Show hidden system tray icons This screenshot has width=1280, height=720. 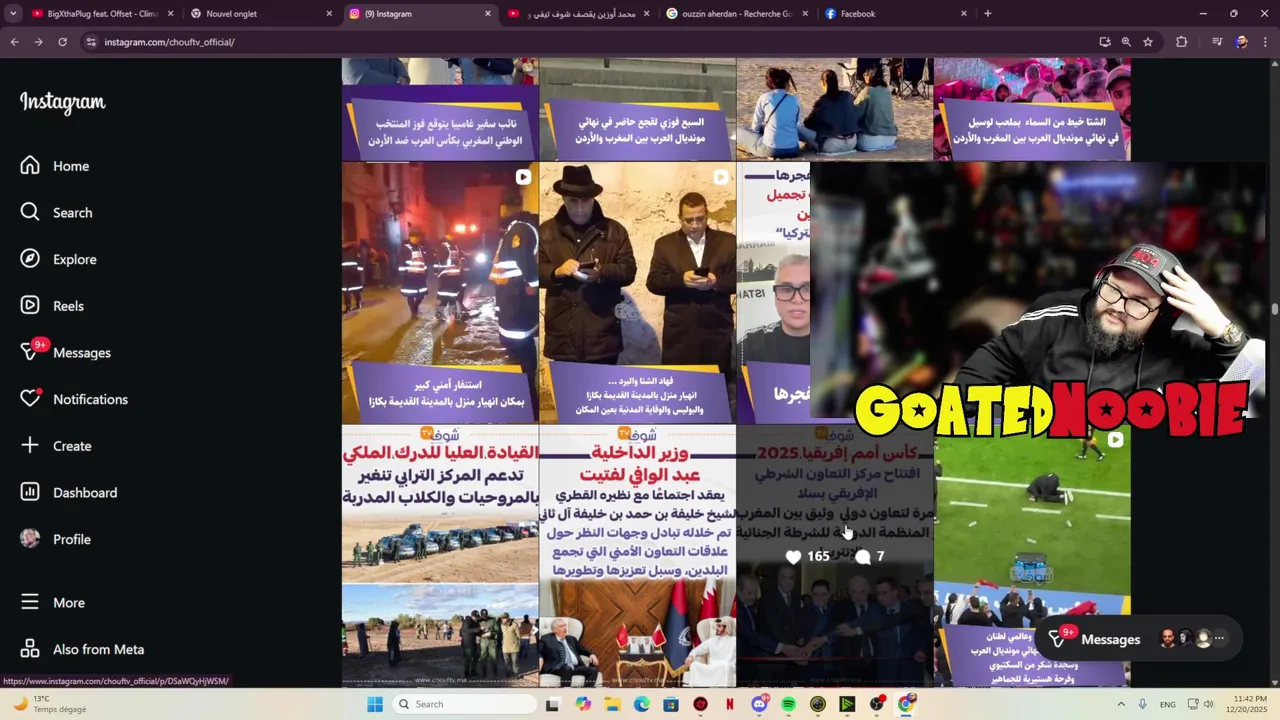[1120, 704]
